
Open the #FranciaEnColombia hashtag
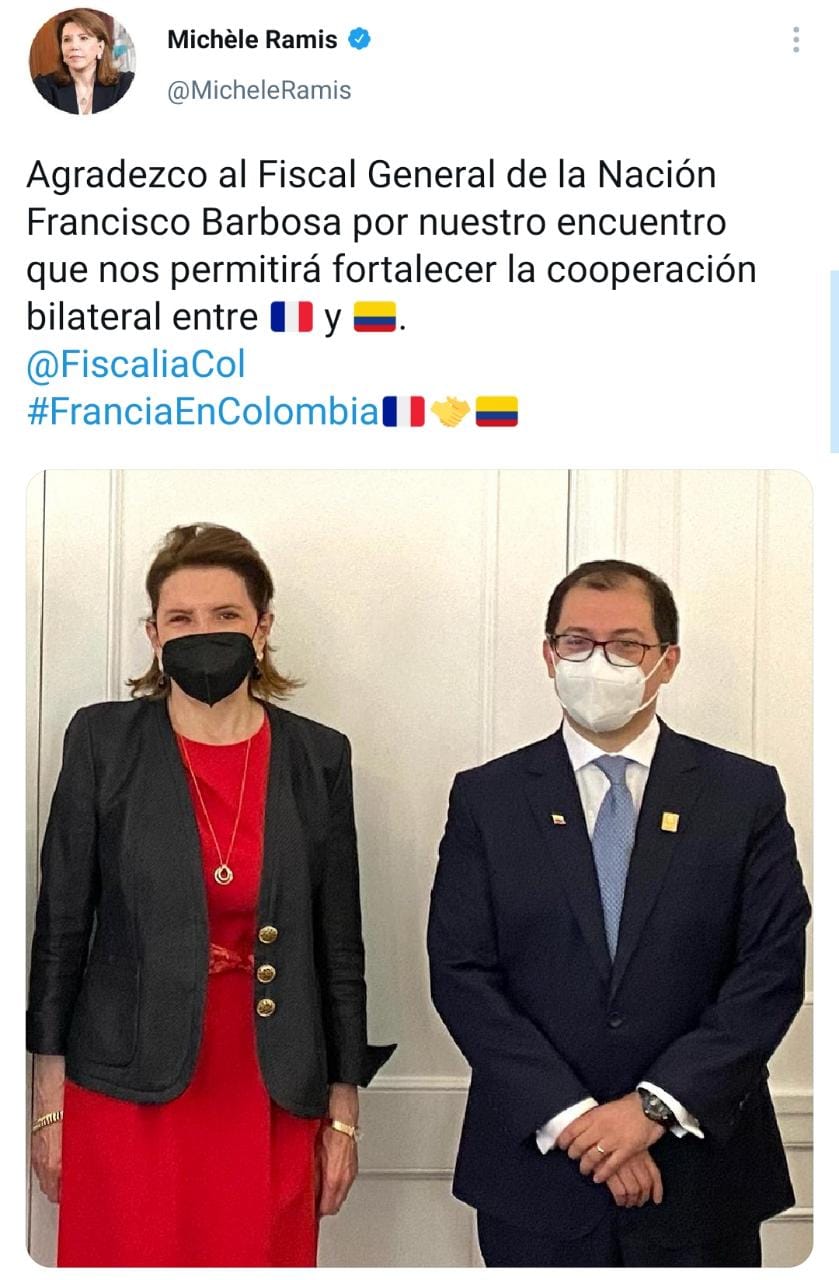tap(202, 411)
